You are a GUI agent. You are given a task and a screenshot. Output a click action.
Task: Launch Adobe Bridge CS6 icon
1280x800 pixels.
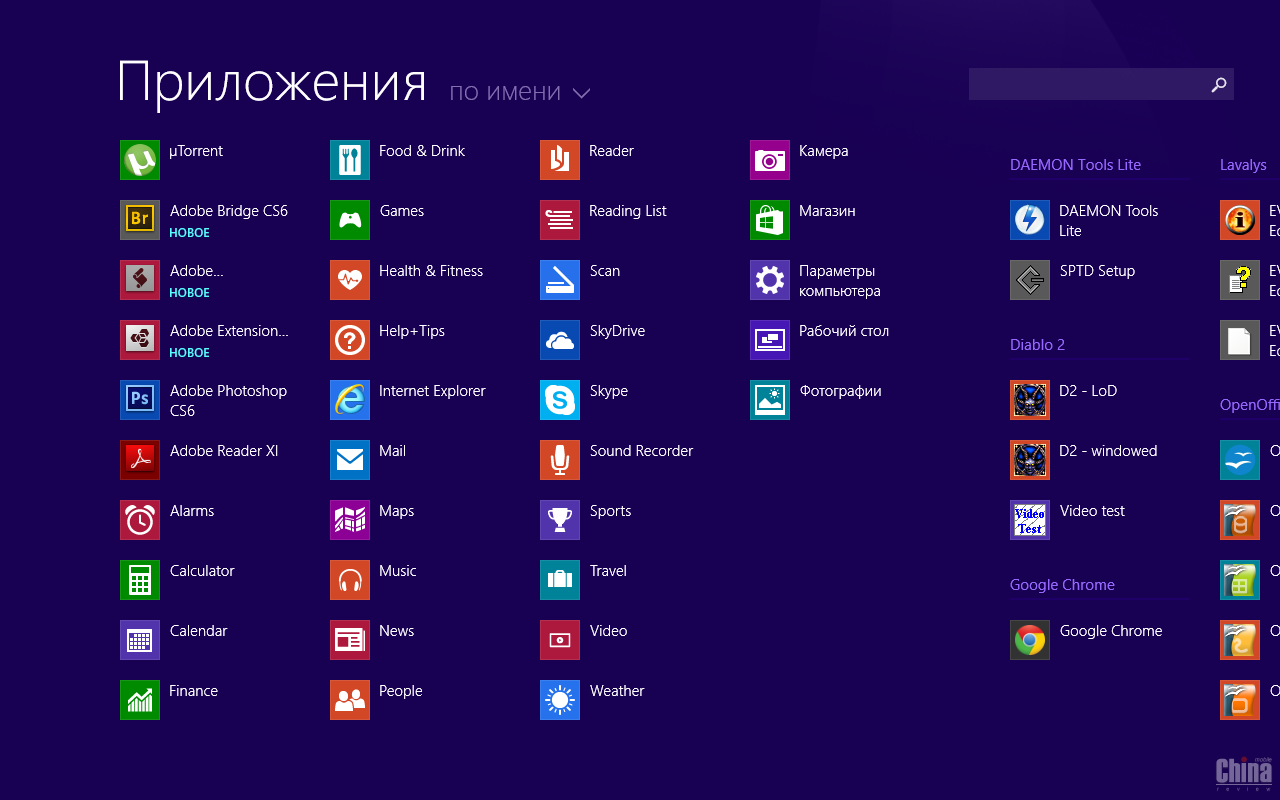click(140, 220)
